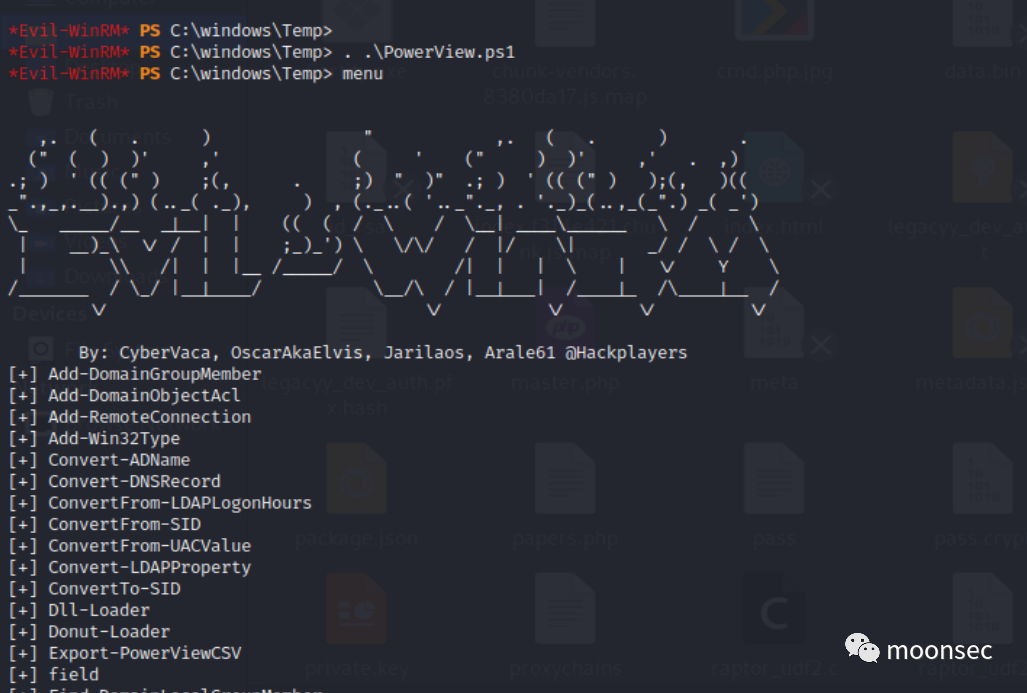The image size is (1027, 693).
Task: Click the metadata.js file name label
Action: point(971,383)
